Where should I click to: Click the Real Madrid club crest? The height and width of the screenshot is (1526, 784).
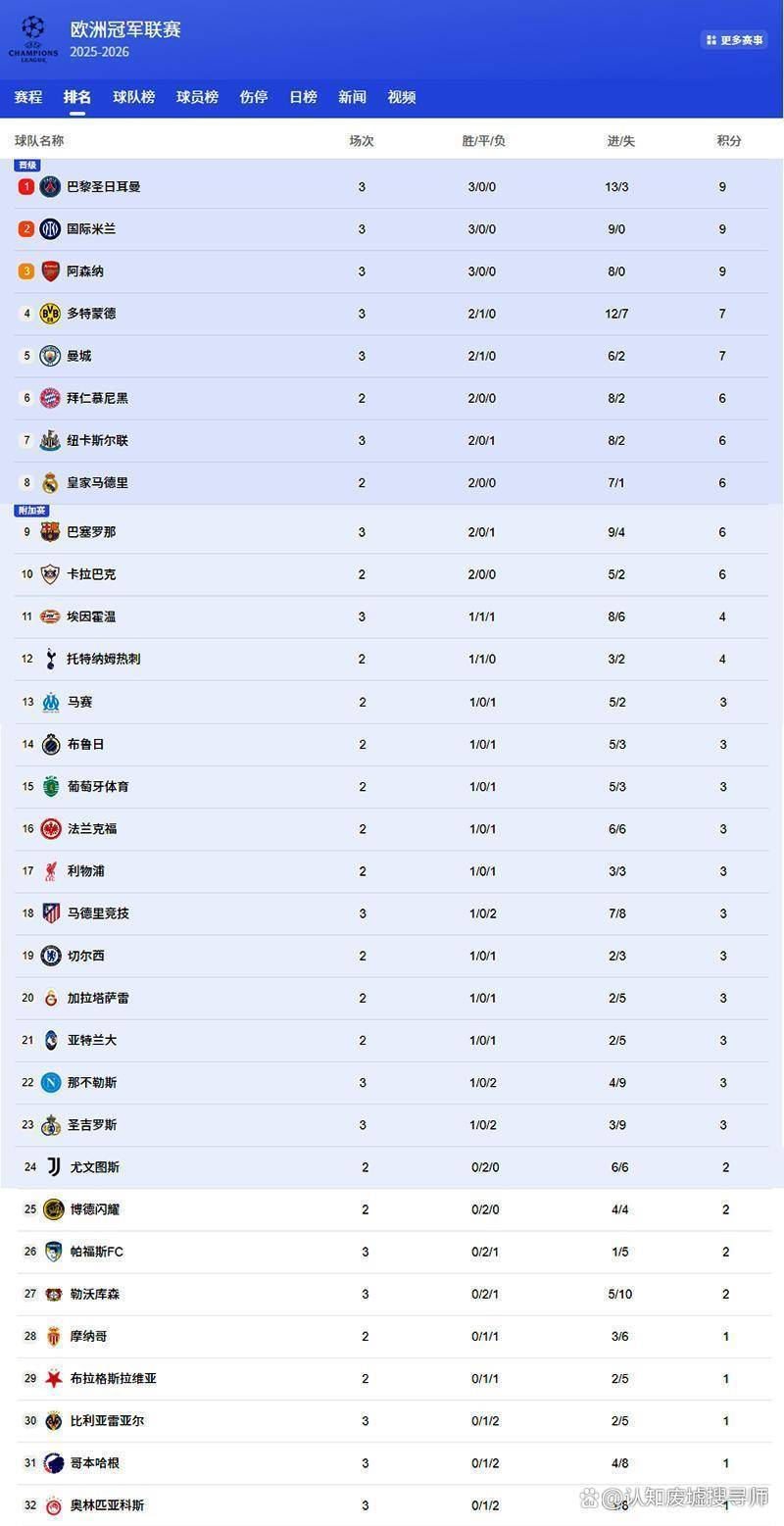coord(51,482)
